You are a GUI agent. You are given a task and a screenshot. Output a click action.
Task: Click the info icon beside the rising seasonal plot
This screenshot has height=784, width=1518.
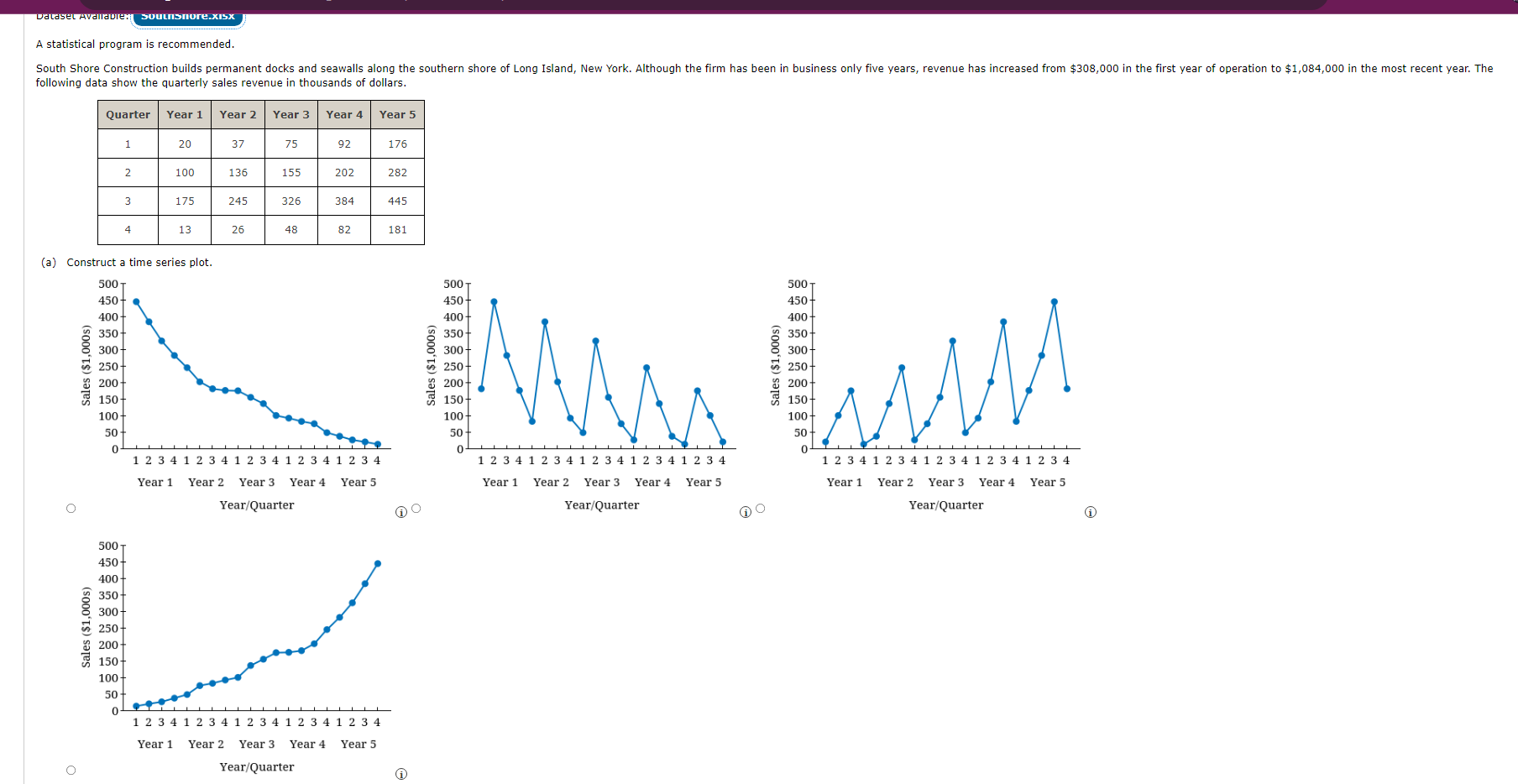pyautogui.click(x=1091, y=511)
